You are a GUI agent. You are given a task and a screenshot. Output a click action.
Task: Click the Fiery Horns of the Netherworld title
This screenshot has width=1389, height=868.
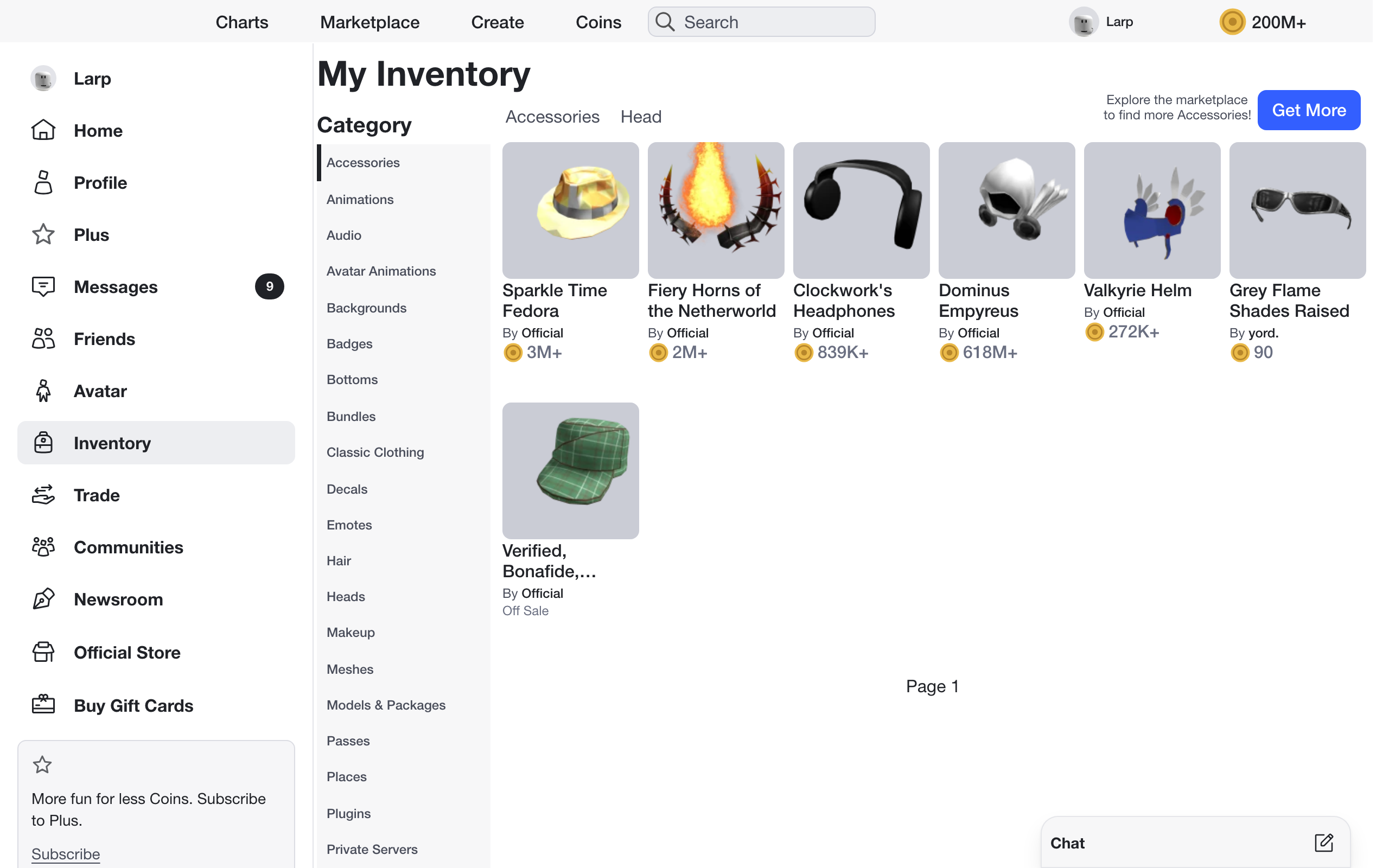[x=711, y=300]
